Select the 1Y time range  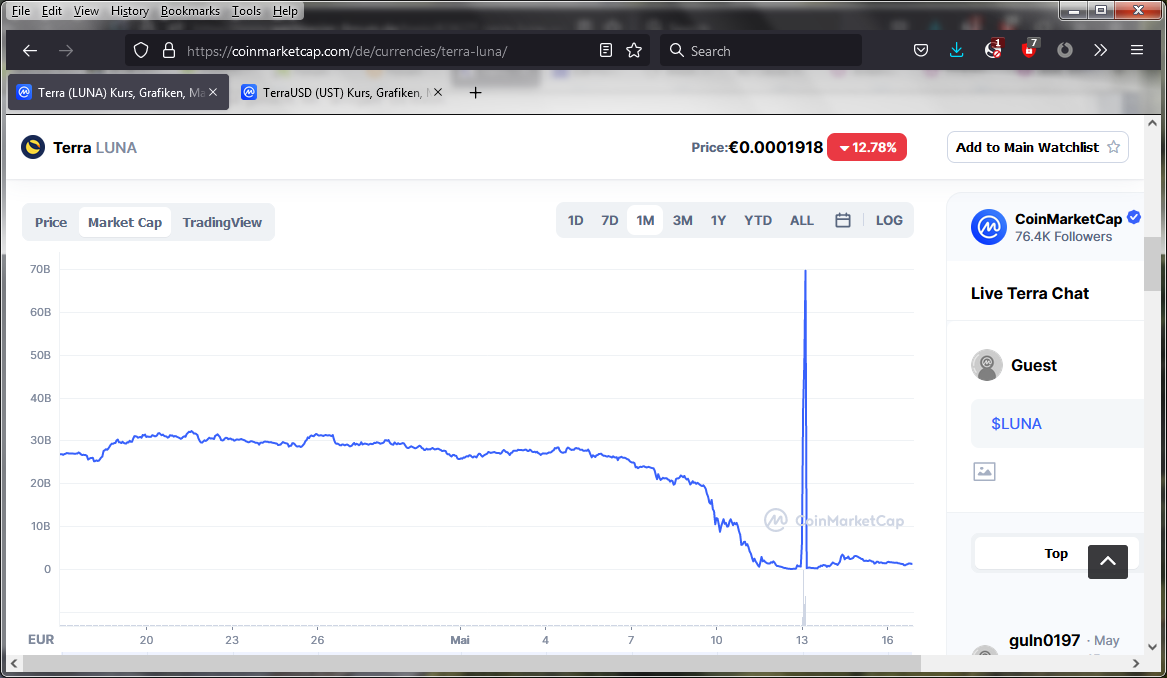[718, 220]
